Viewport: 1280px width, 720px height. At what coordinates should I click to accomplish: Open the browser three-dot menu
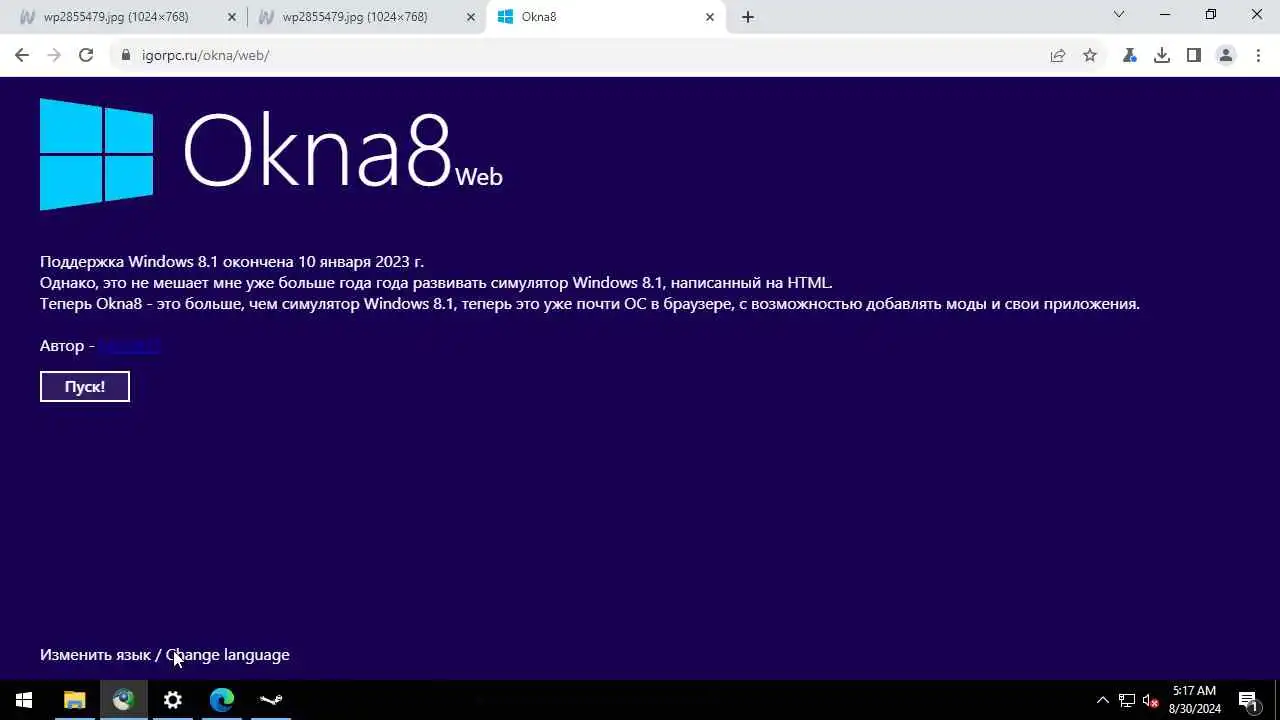[x=1258, y=55]
